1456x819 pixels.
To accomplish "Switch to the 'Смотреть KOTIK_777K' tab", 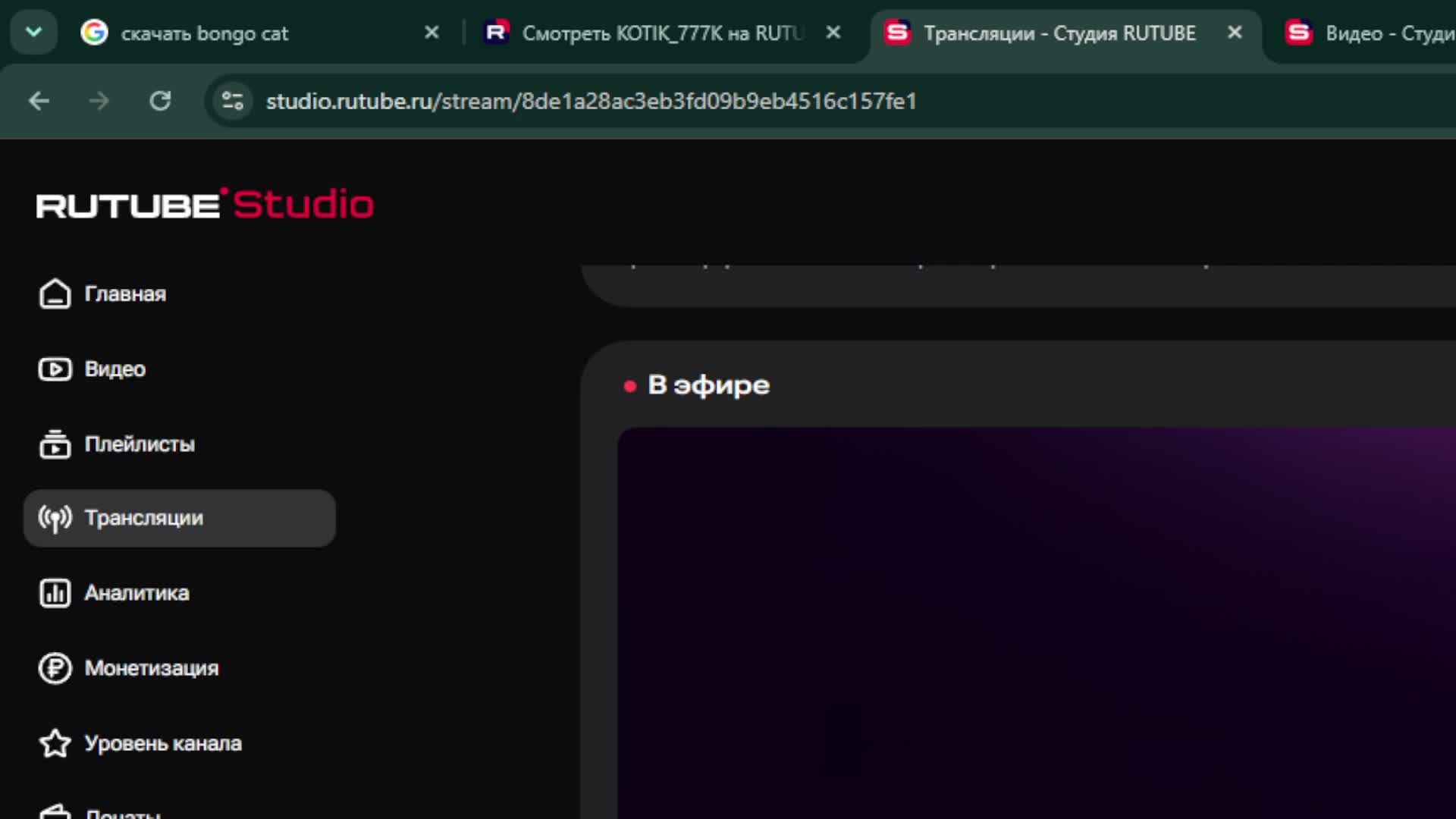I will click(662, 33).
